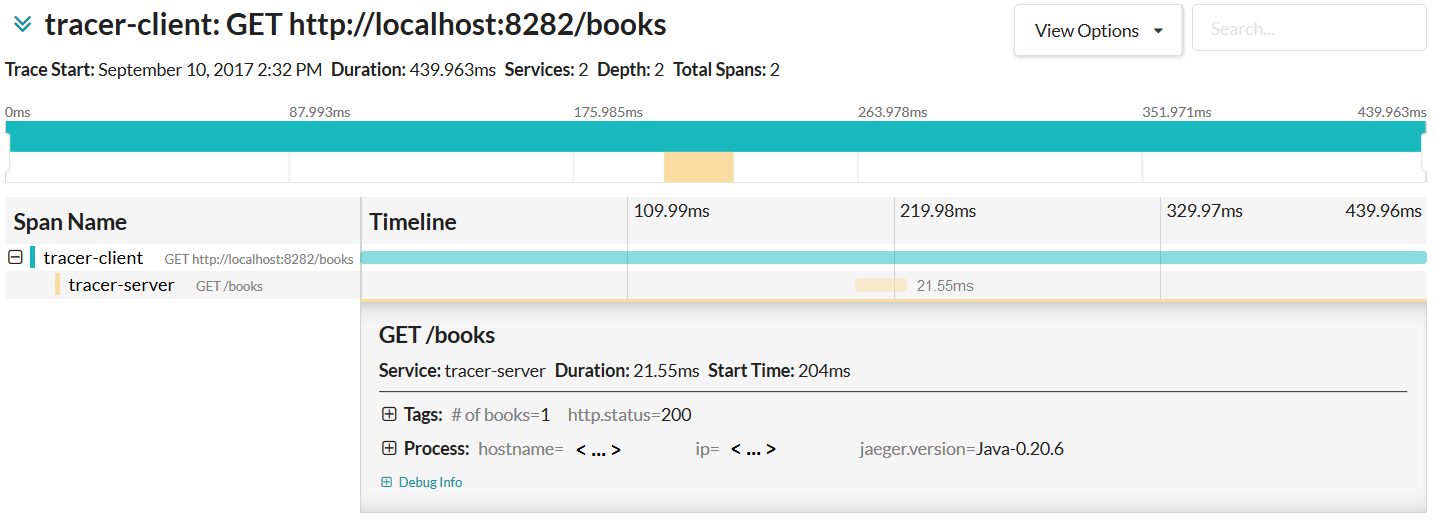1436x525 pixels.
Task: Expand the Process section plus icon
Action: [389, 449]
